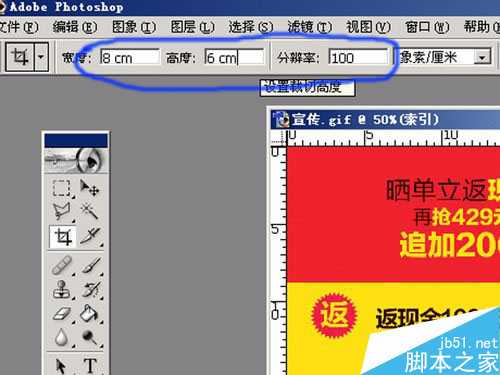Image resolution: width=500 pixels, height=375 pixels.
Task: Select the Rectangular Marquee tool
Action: [x=62, y=188]
